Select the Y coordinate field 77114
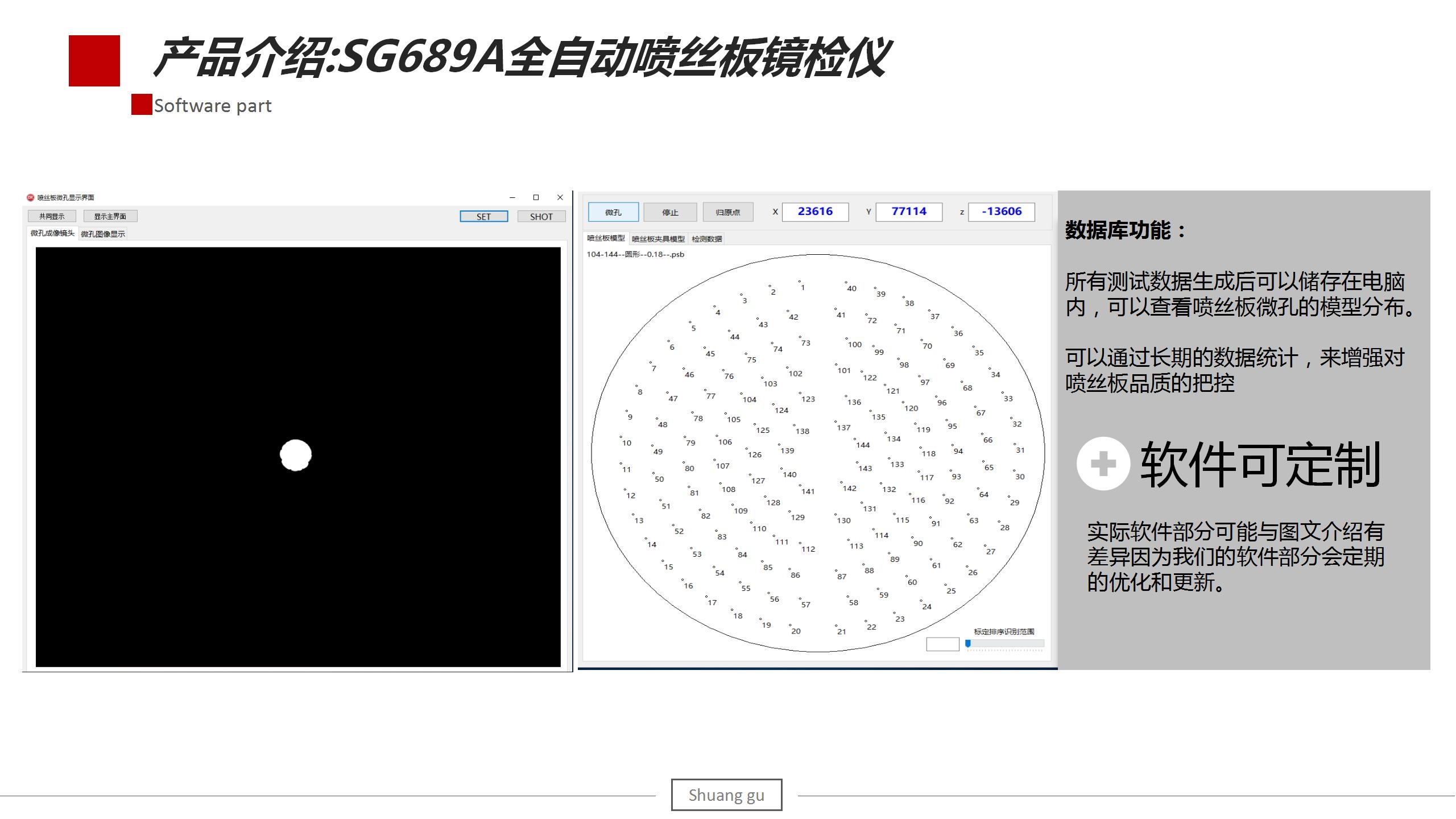Viewport: 1456px width, 819px height. pos(908,212)
